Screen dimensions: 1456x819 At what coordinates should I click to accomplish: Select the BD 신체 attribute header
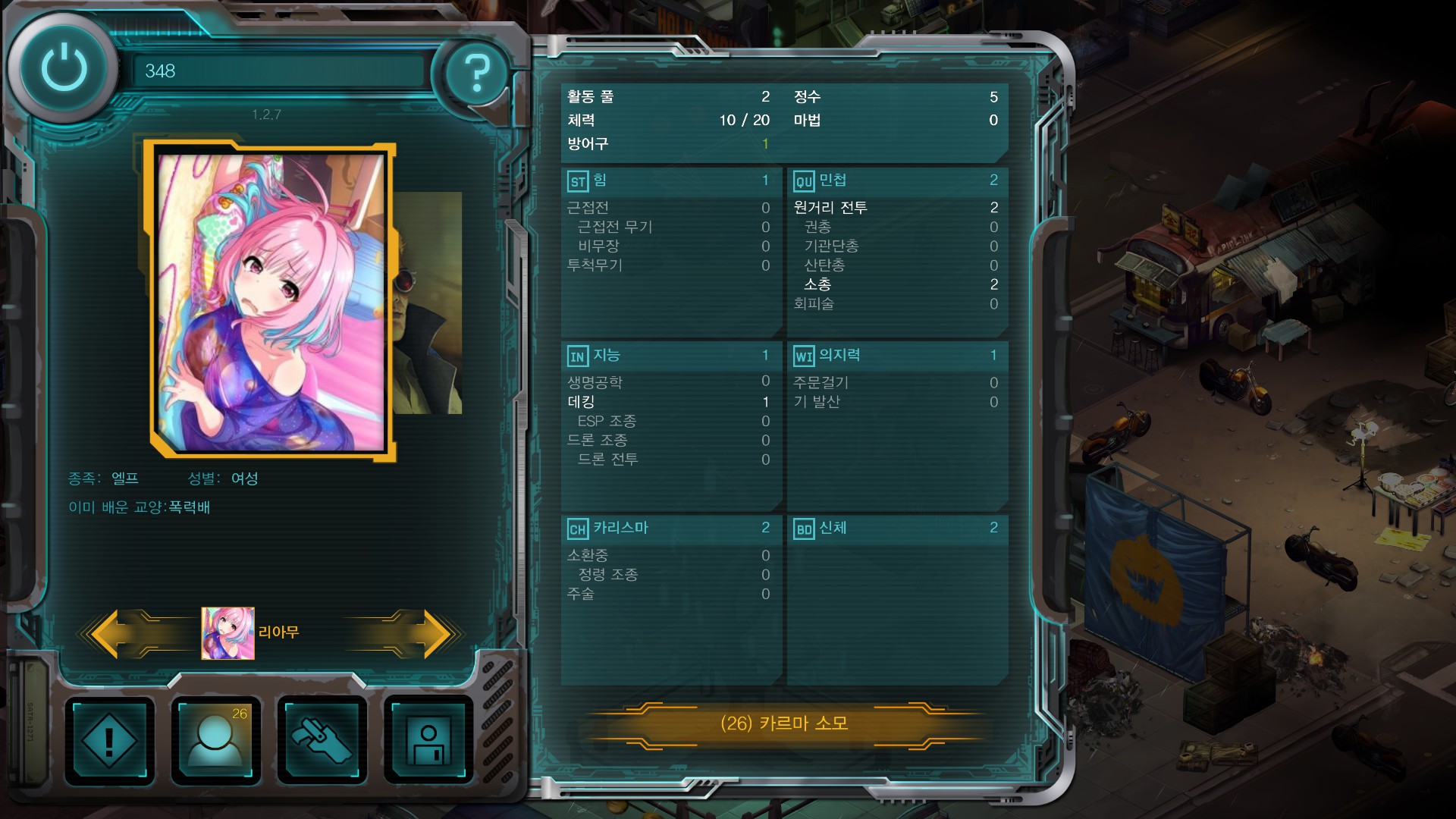click(897, 528)
